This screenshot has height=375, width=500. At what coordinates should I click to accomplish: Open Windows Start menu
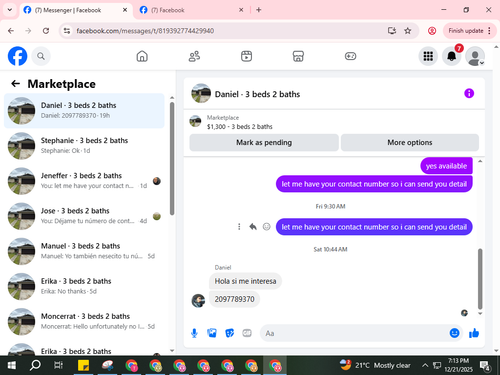coord(11,365)
